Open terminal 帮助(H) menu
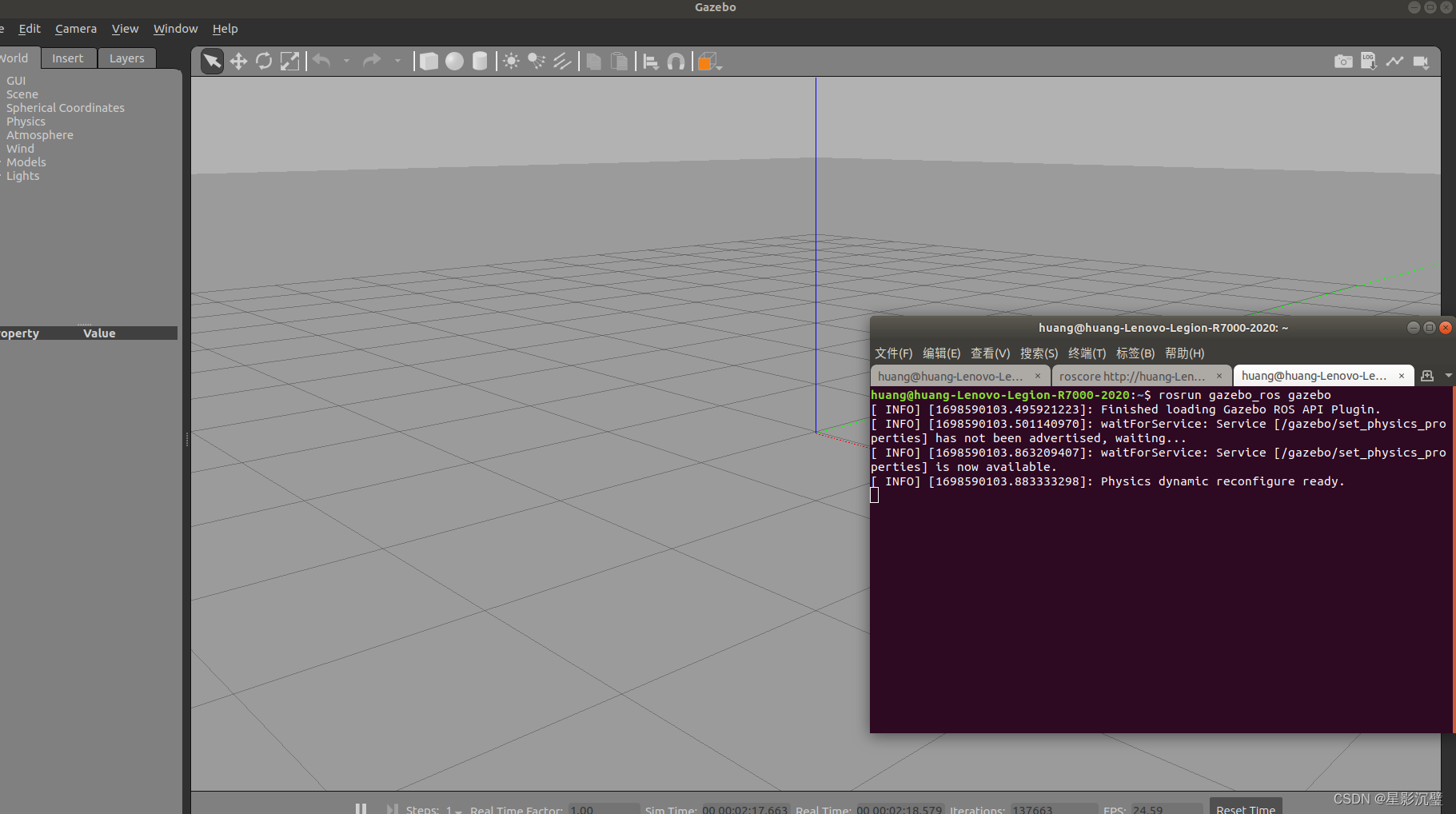The width and height of the screenshot is (1456, 814). (x=1184, y=353)
